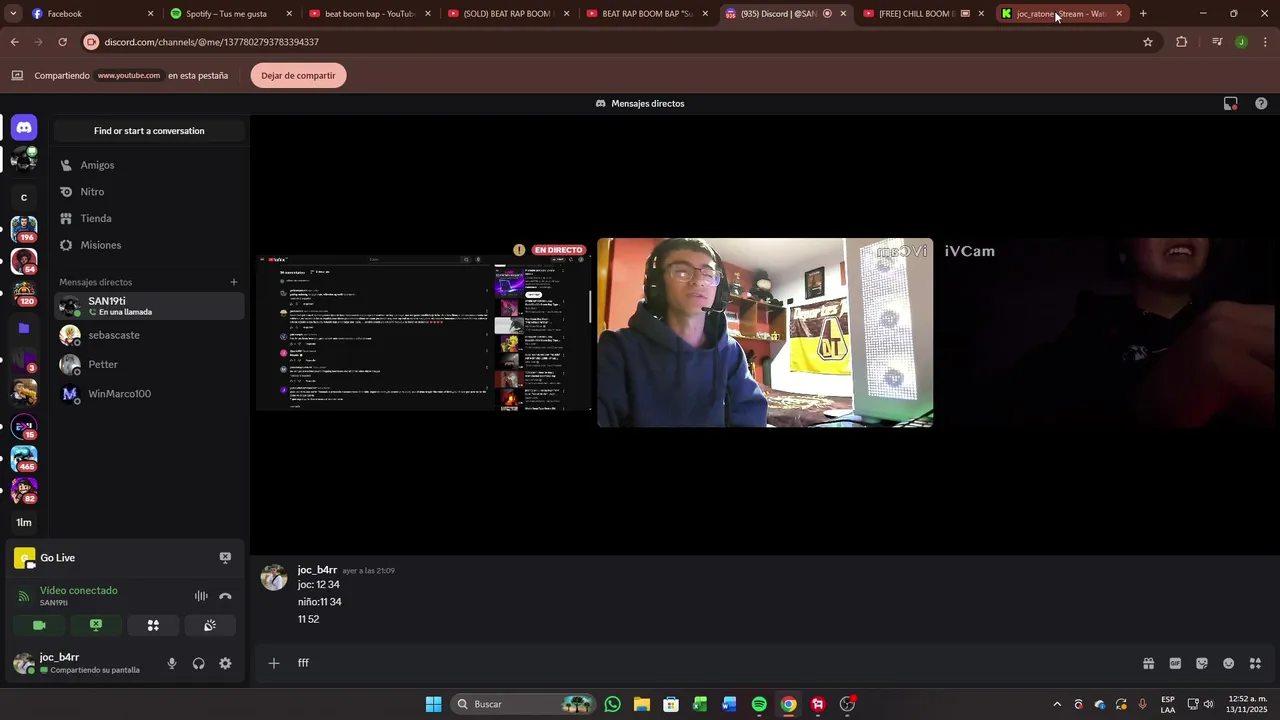Toggle microphone mute
This screenshot has height=720, width=1280.
[172, 663]
